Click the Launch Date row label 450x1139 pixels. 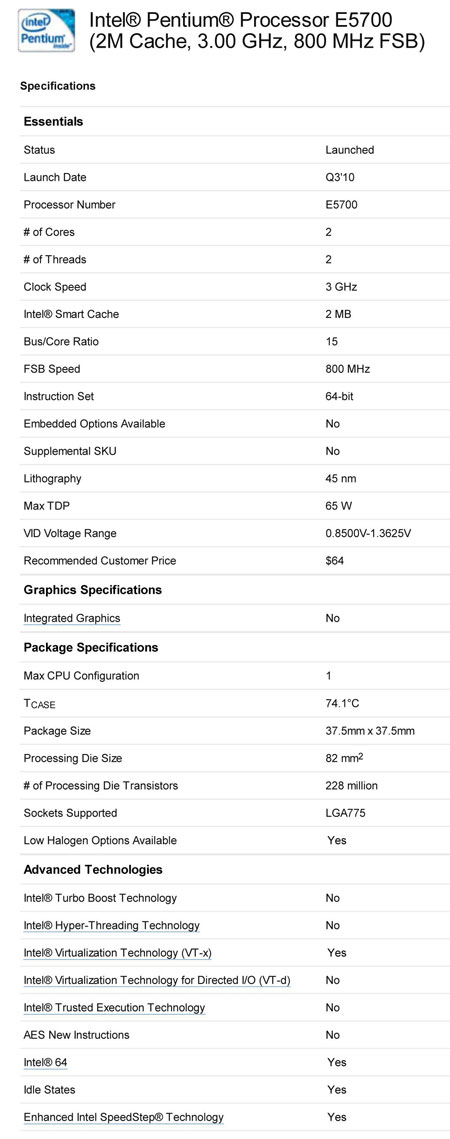coord(55,177)
